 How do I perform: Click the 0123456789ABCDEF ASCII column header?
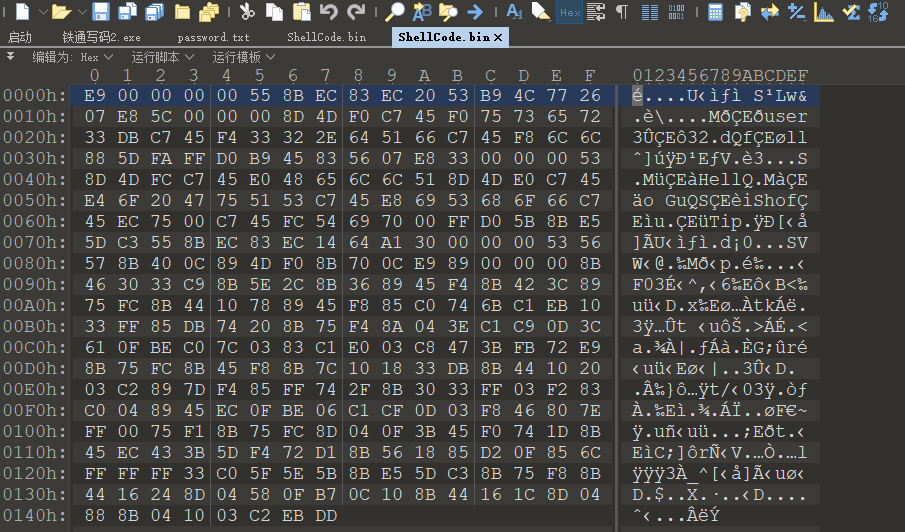tap(720, 75)
